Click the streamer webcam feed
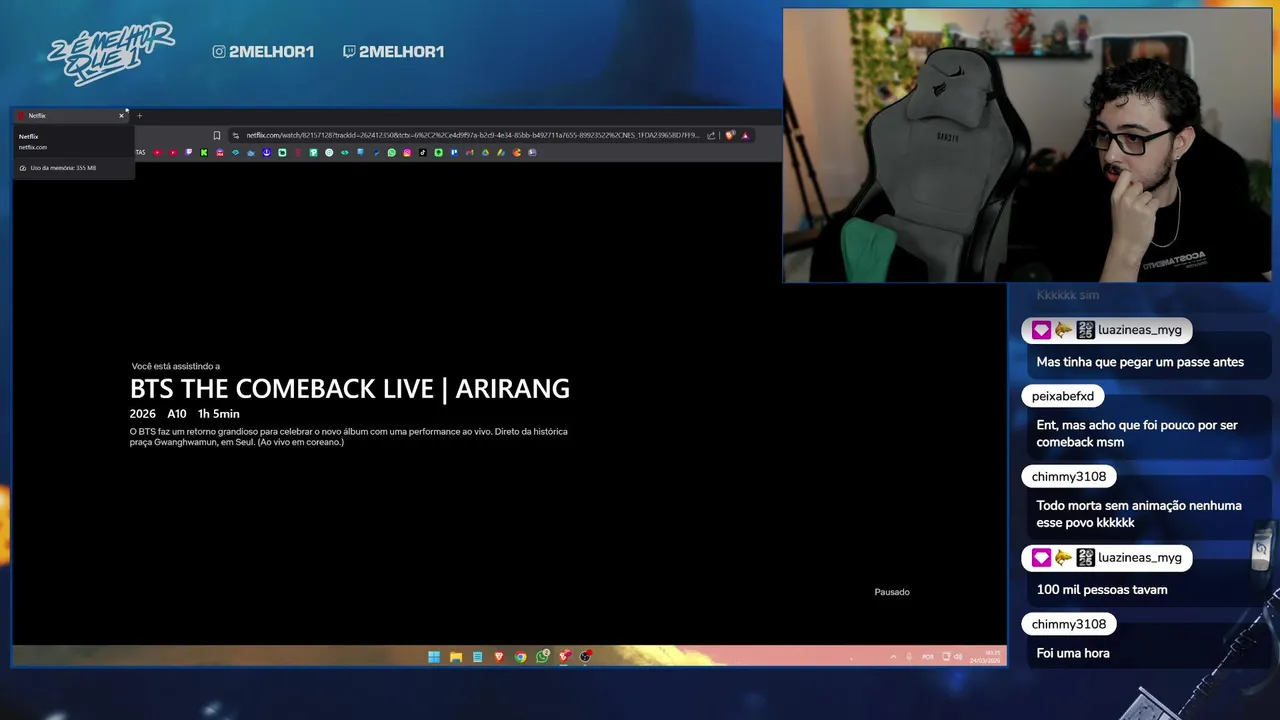The height and width of the screenshot is (720, 1280). click(1026, 146)
